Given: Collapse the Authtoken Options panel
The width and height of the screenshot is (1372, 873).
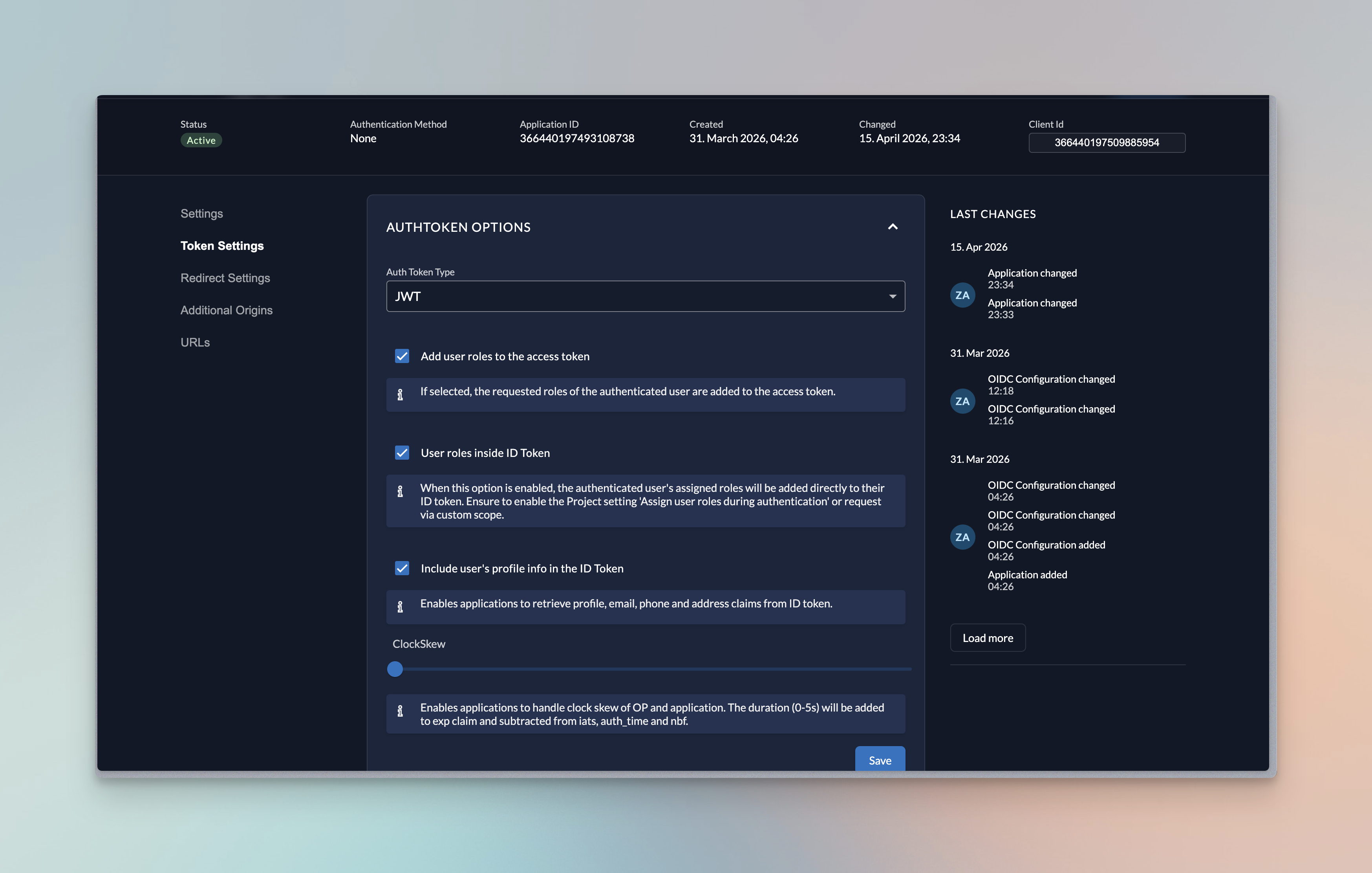Looking at the screenshot, I should tap(892, 227).
